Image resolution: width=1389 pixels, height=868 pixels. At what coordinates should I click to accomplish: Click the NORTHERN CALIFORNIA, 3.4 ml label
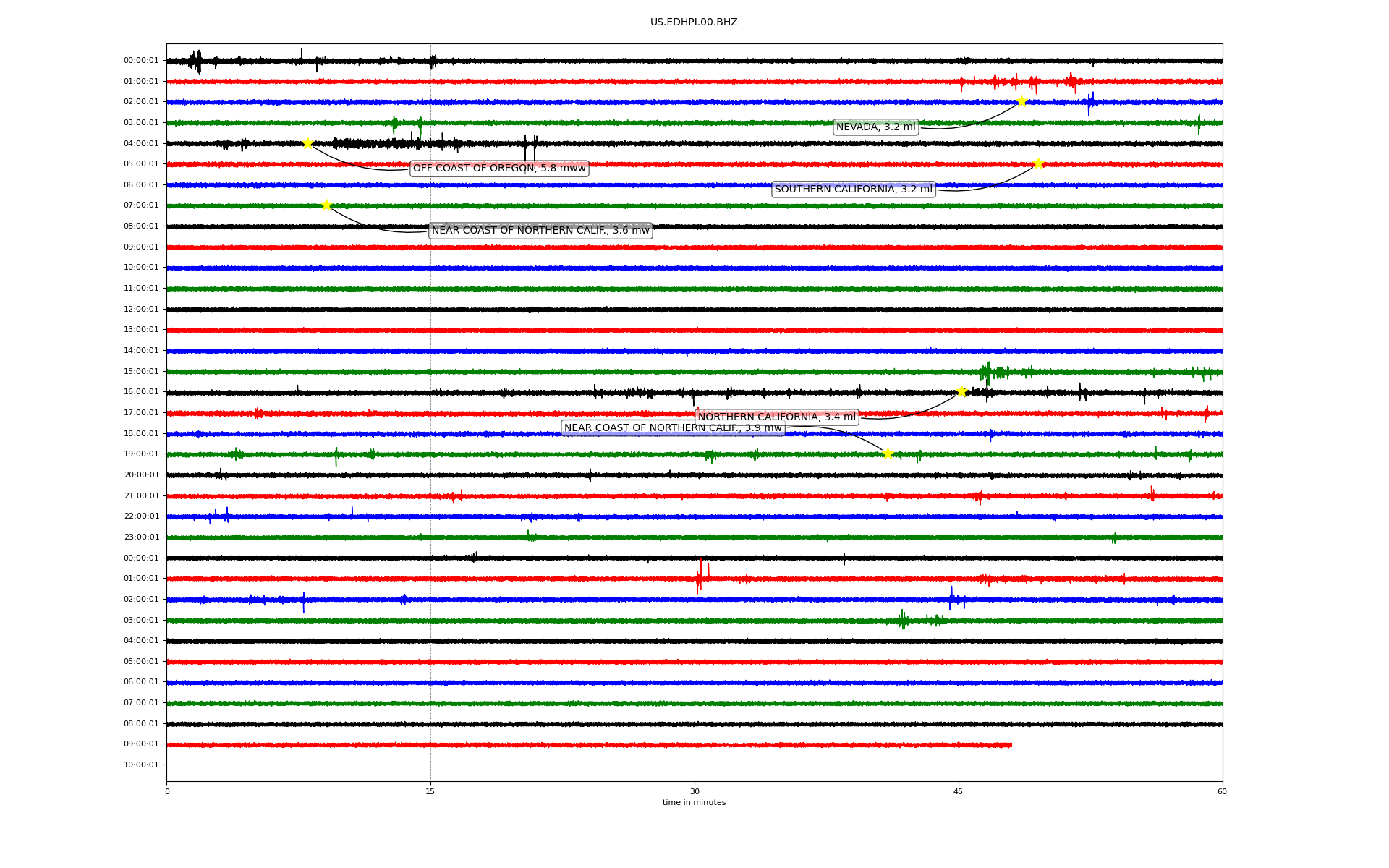coord(776,417)
